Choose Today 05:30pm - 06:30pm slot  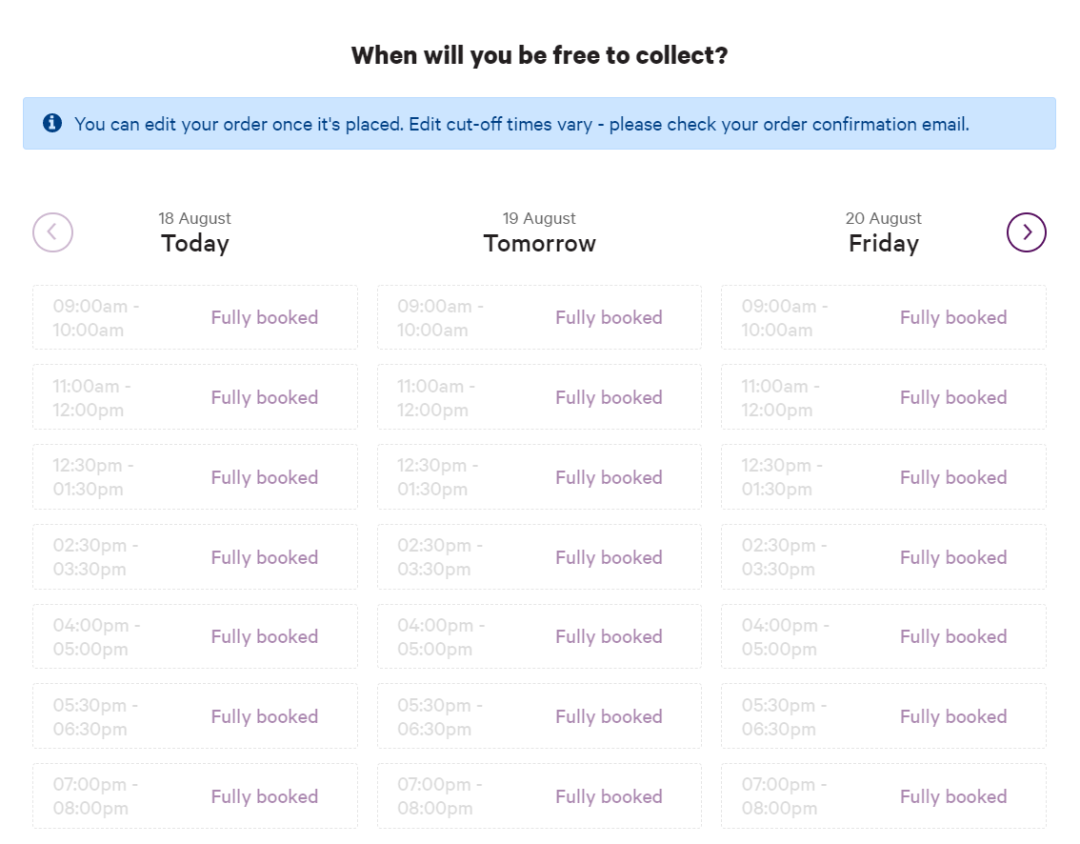[x=195, y=716]
